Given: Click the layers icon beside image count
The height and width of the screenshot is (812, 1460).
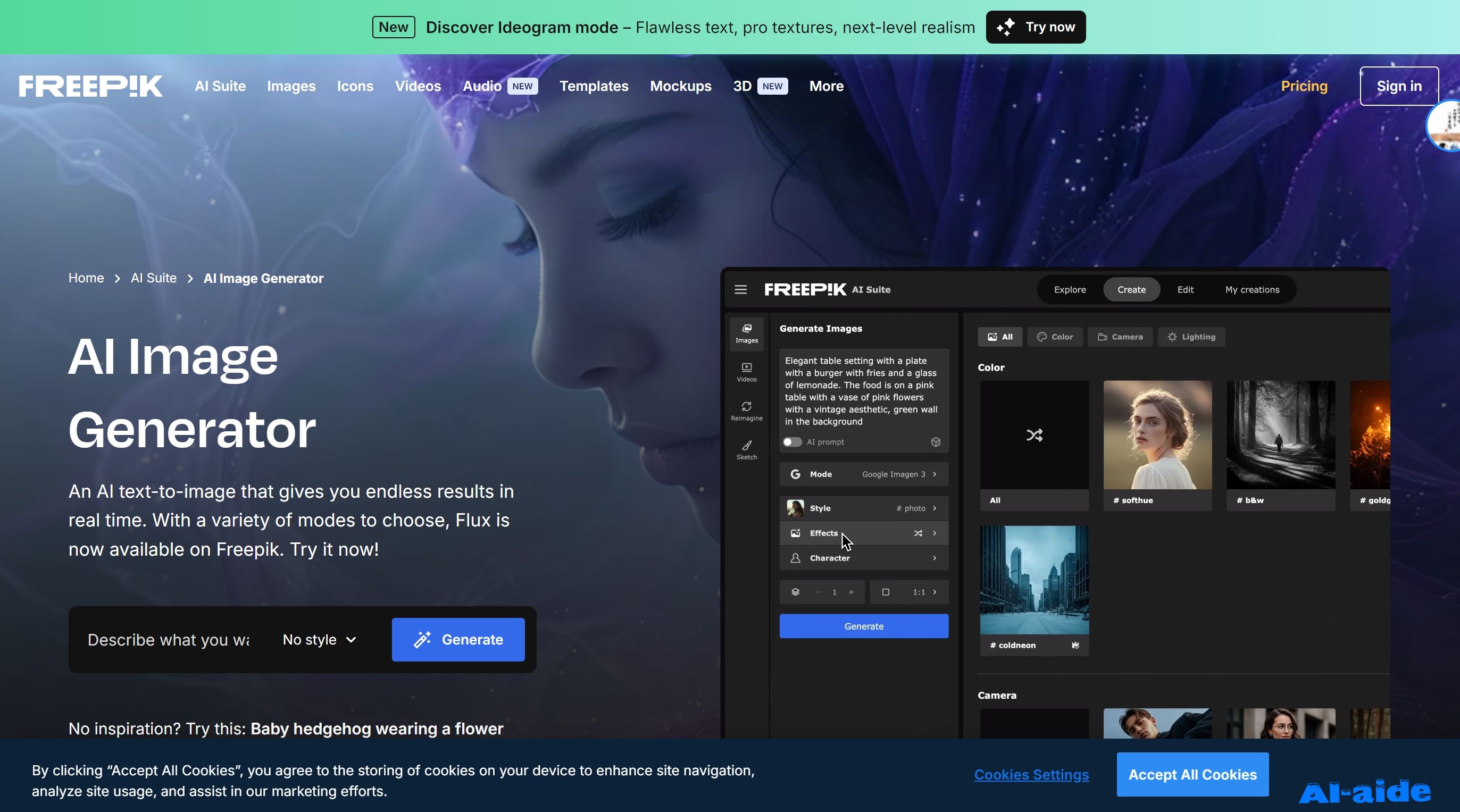Looking at the screenshot, I should pos(795,591).
